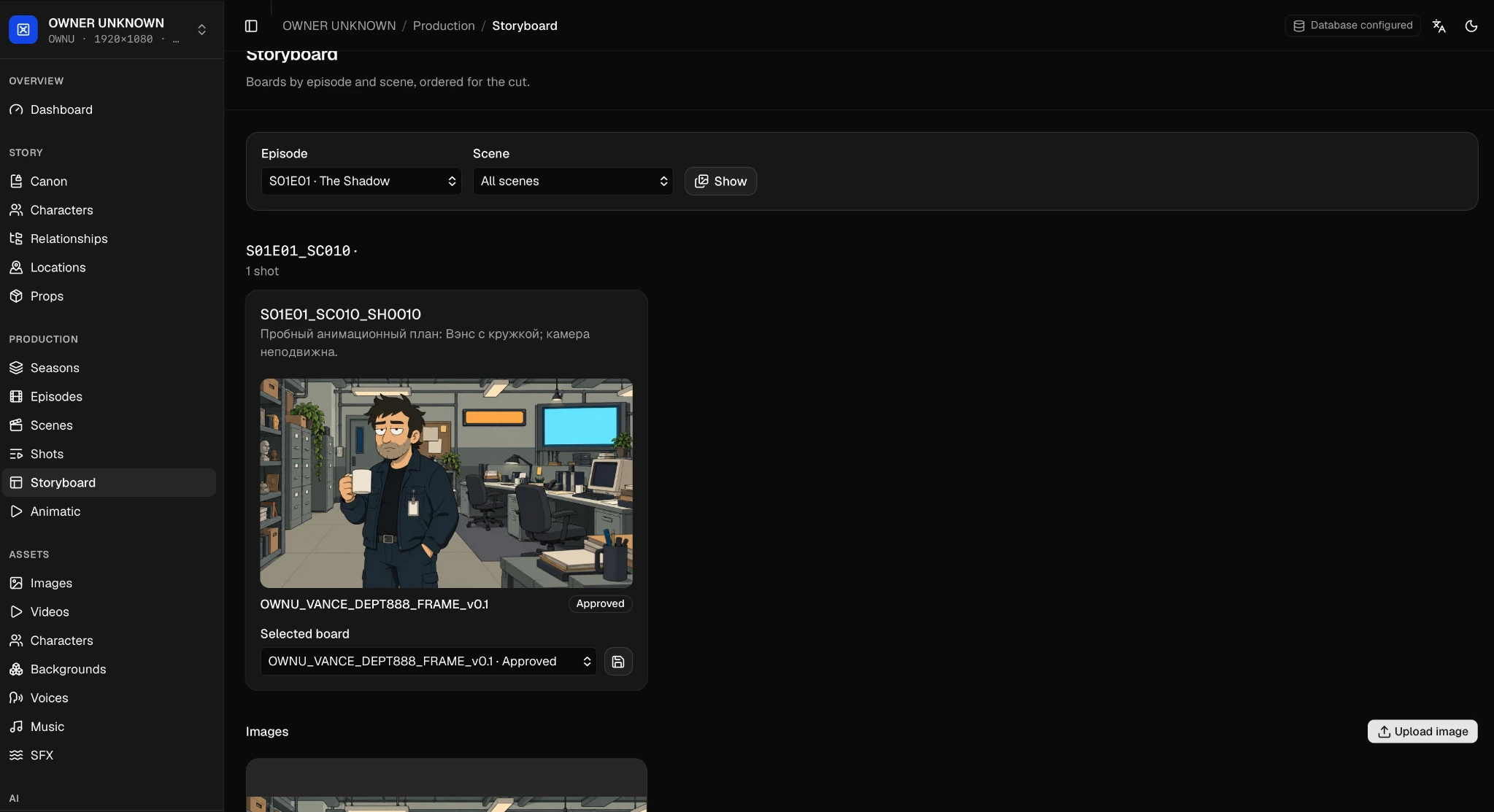Click the OWNER UNKNOWN project logo icon
Image resolution: width=1494 pixels, height=812 pixels.
23,30
